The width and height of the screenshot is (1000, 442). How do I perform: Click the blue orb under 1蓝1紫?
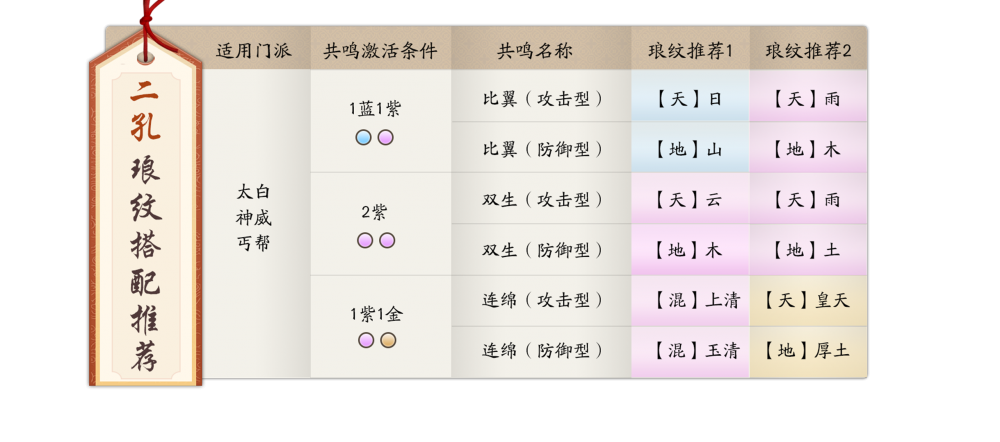364,137
